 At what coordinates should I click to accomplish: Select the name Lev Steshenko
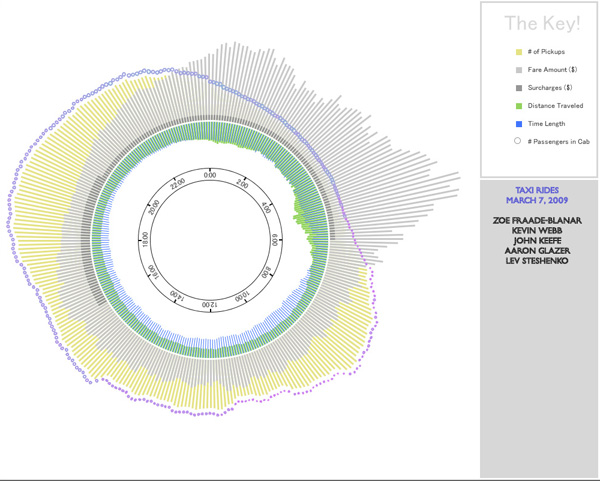pyautogui.click(x=538, y=262)
